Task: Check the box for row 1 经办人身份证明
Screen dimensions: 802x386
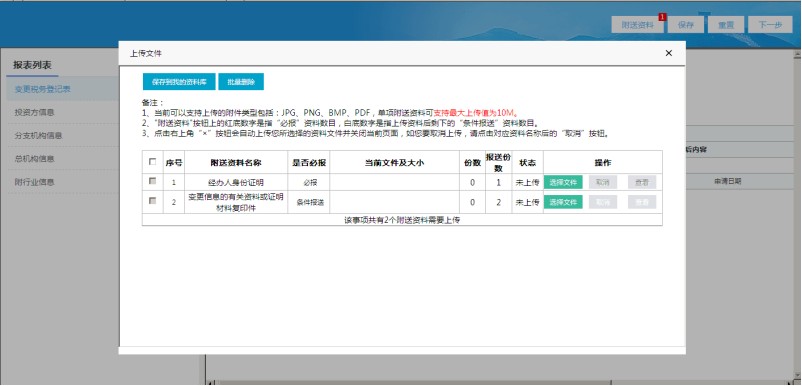Action: click(x=152, y=181)
